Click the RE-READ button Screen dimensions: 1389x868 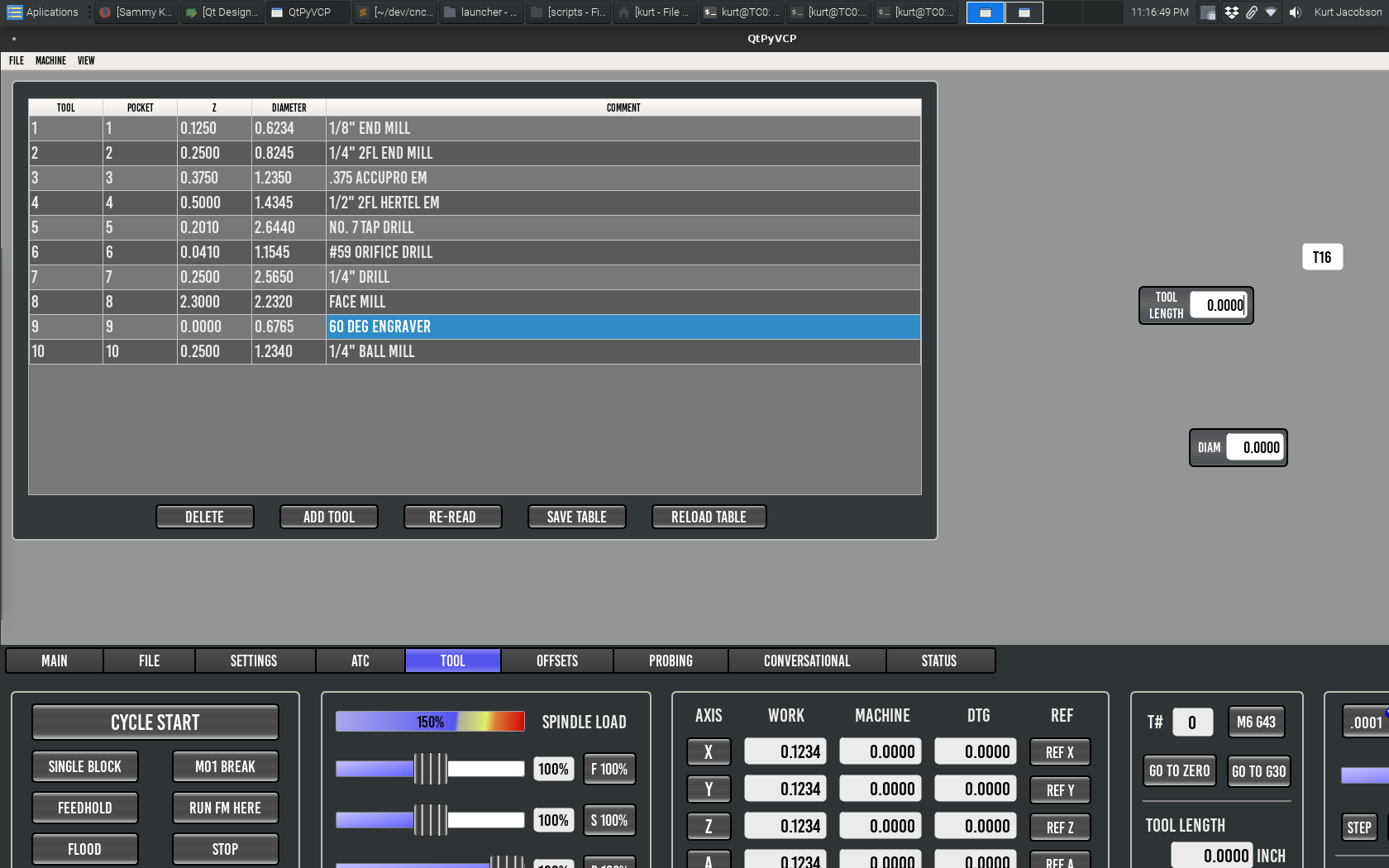(x=453, y=517)
